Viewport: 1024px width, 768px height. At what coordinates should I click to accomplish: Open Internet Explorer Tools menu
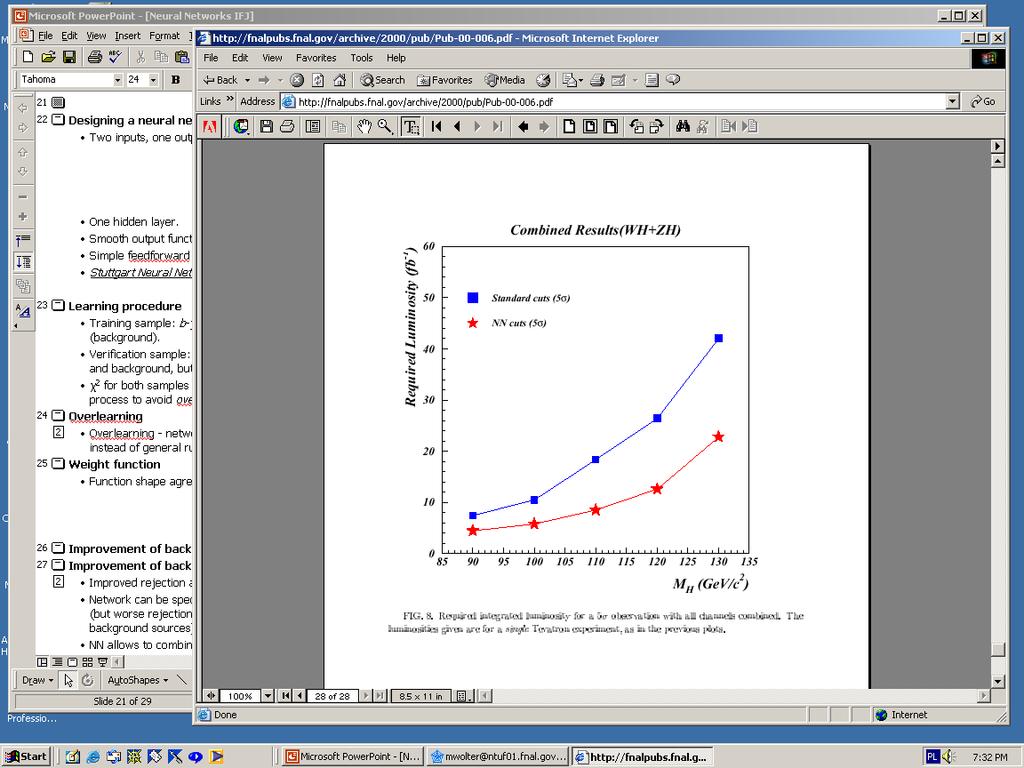tap(361, 58)
